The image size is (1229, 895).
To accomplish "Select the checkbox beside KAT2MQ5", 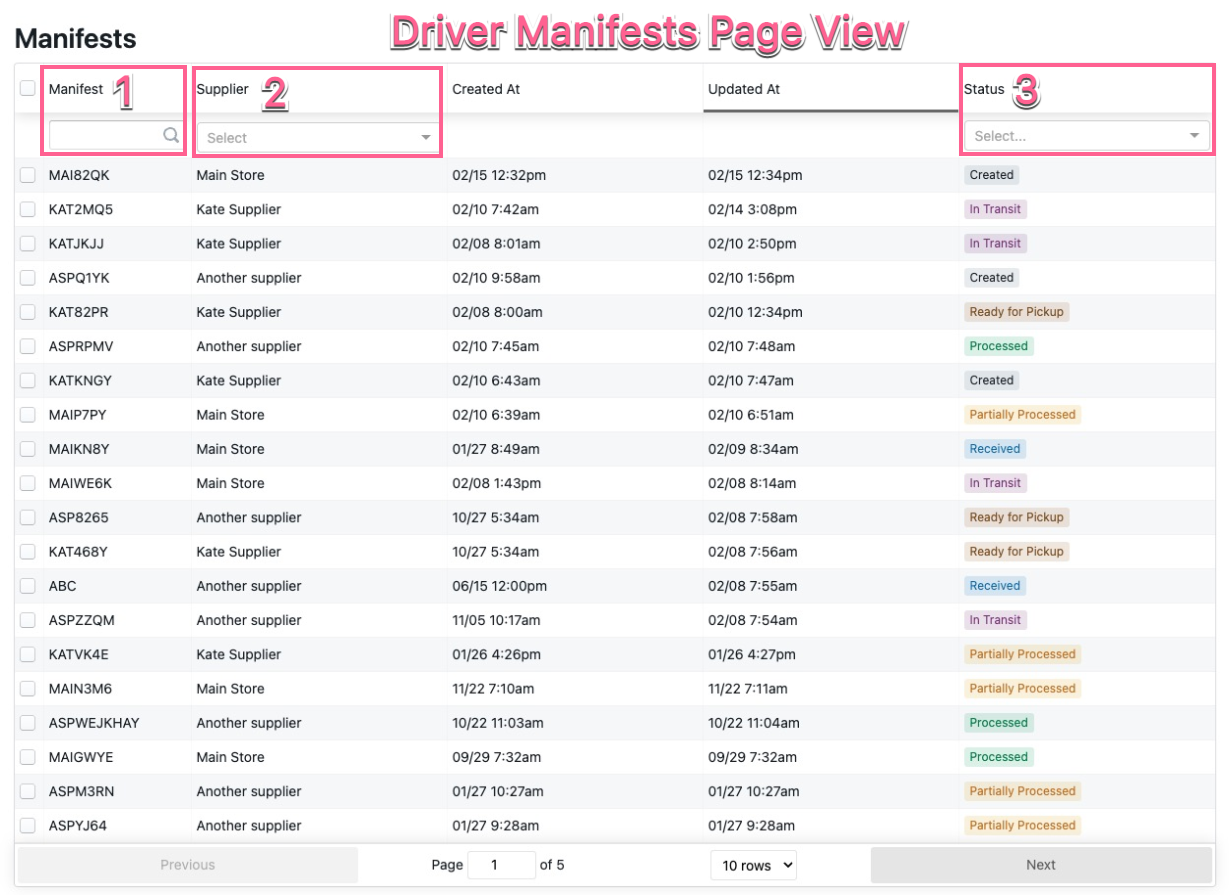I will [28, 210].
